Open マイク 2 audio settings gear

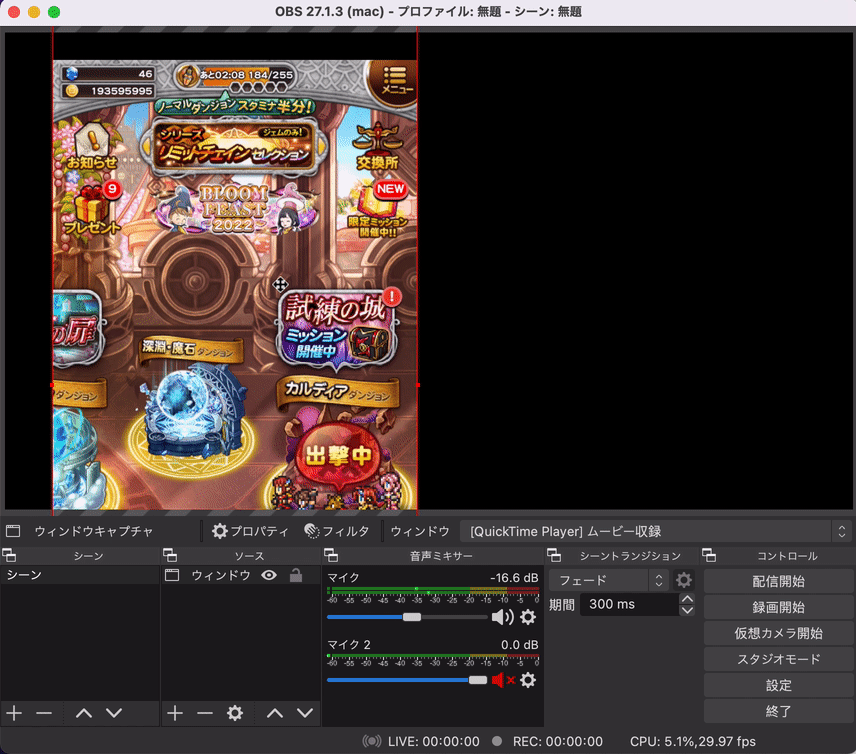point(528,680)
